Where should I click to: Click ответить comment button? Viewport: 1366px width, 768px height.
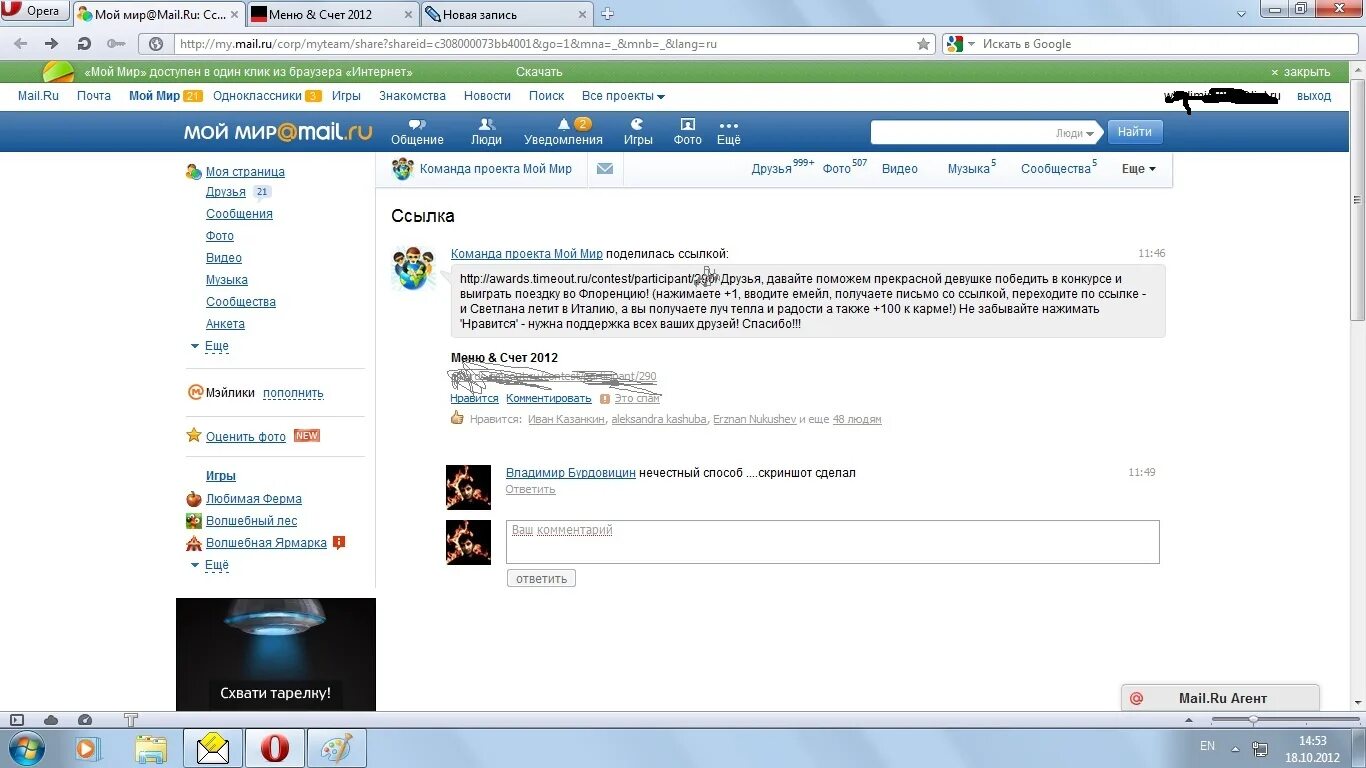pyautogui.click(x=541, y=578)
